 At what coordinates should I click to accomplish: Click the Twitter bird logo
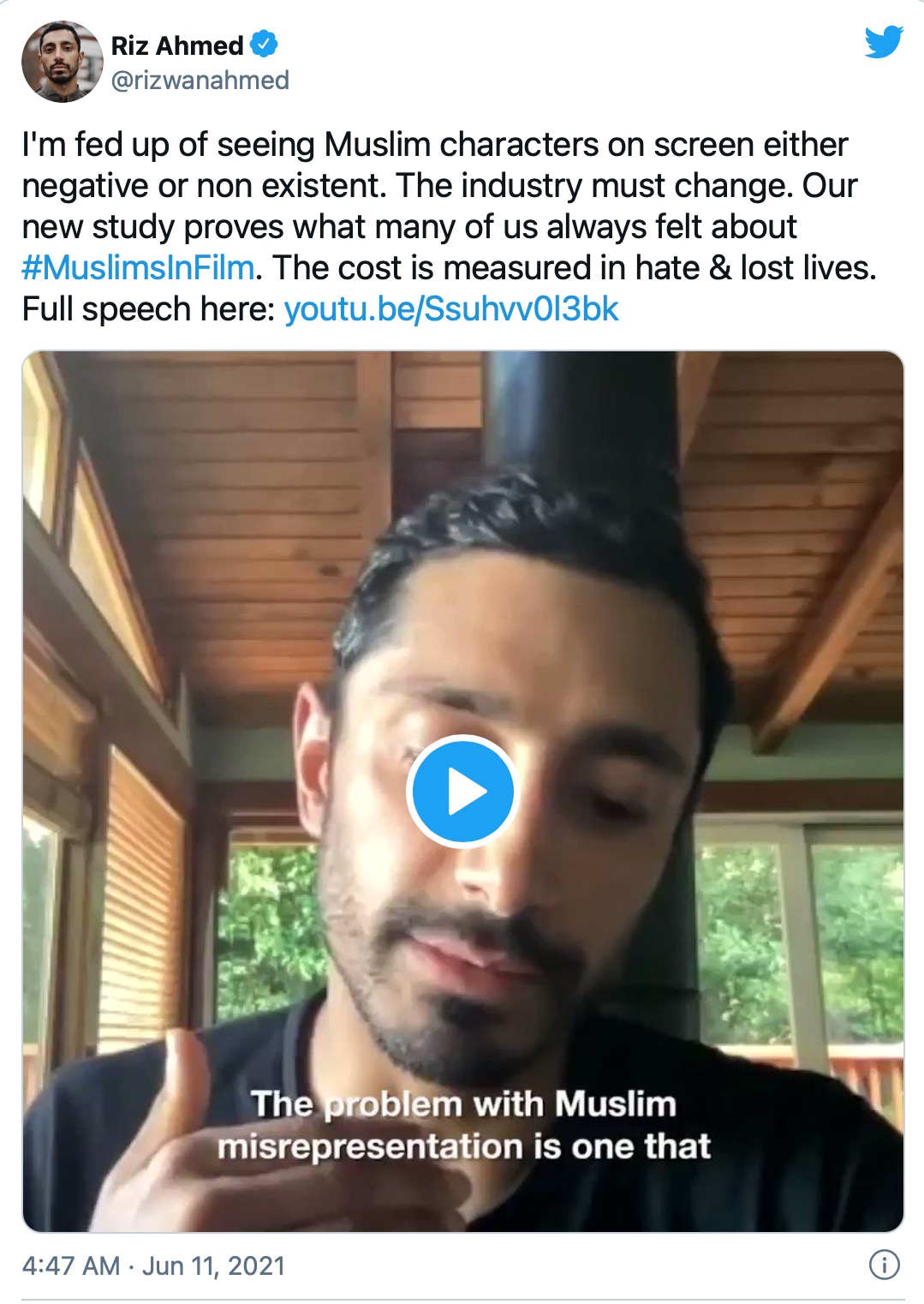(884, 42)
